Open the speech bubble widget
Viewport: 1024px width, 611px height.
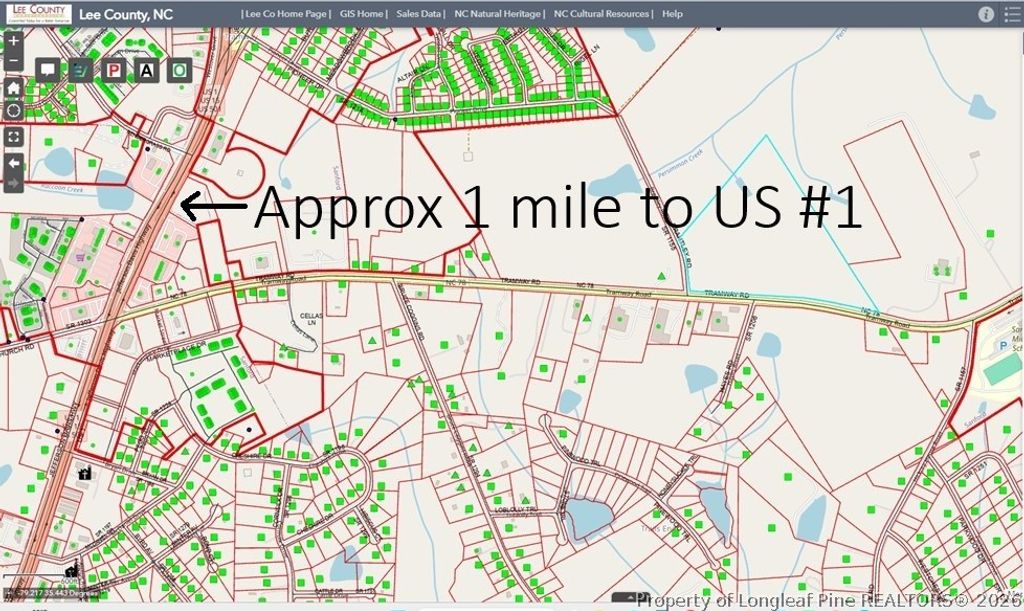(x=47, y=70)
